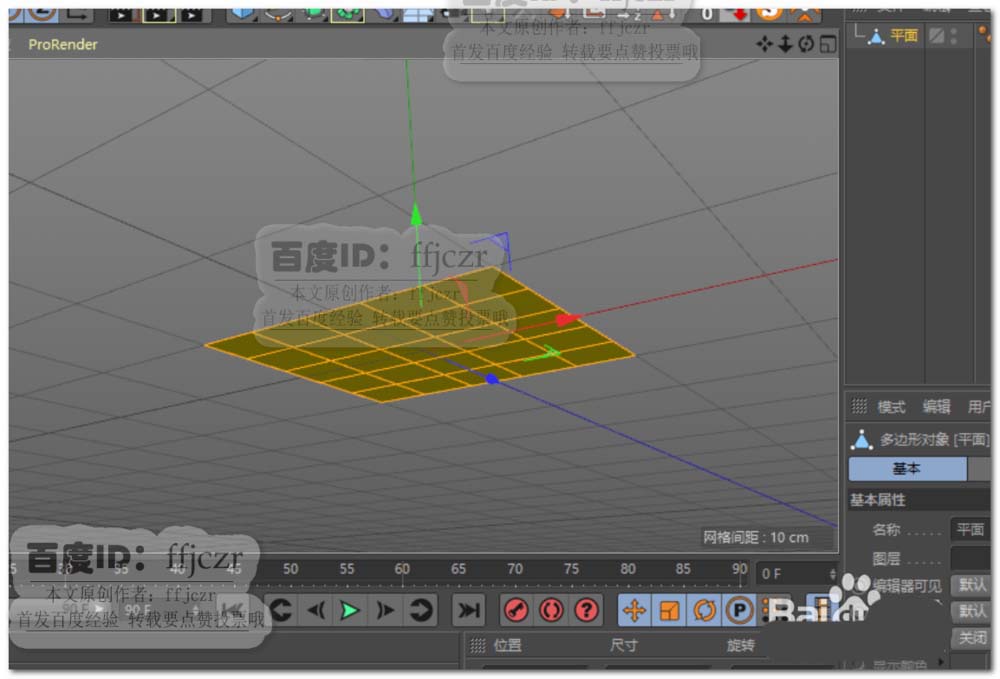The height and width of the screenshot is (679, 1000).
Task: Toggle the viewport maximize icon
Action: (828, 44)
